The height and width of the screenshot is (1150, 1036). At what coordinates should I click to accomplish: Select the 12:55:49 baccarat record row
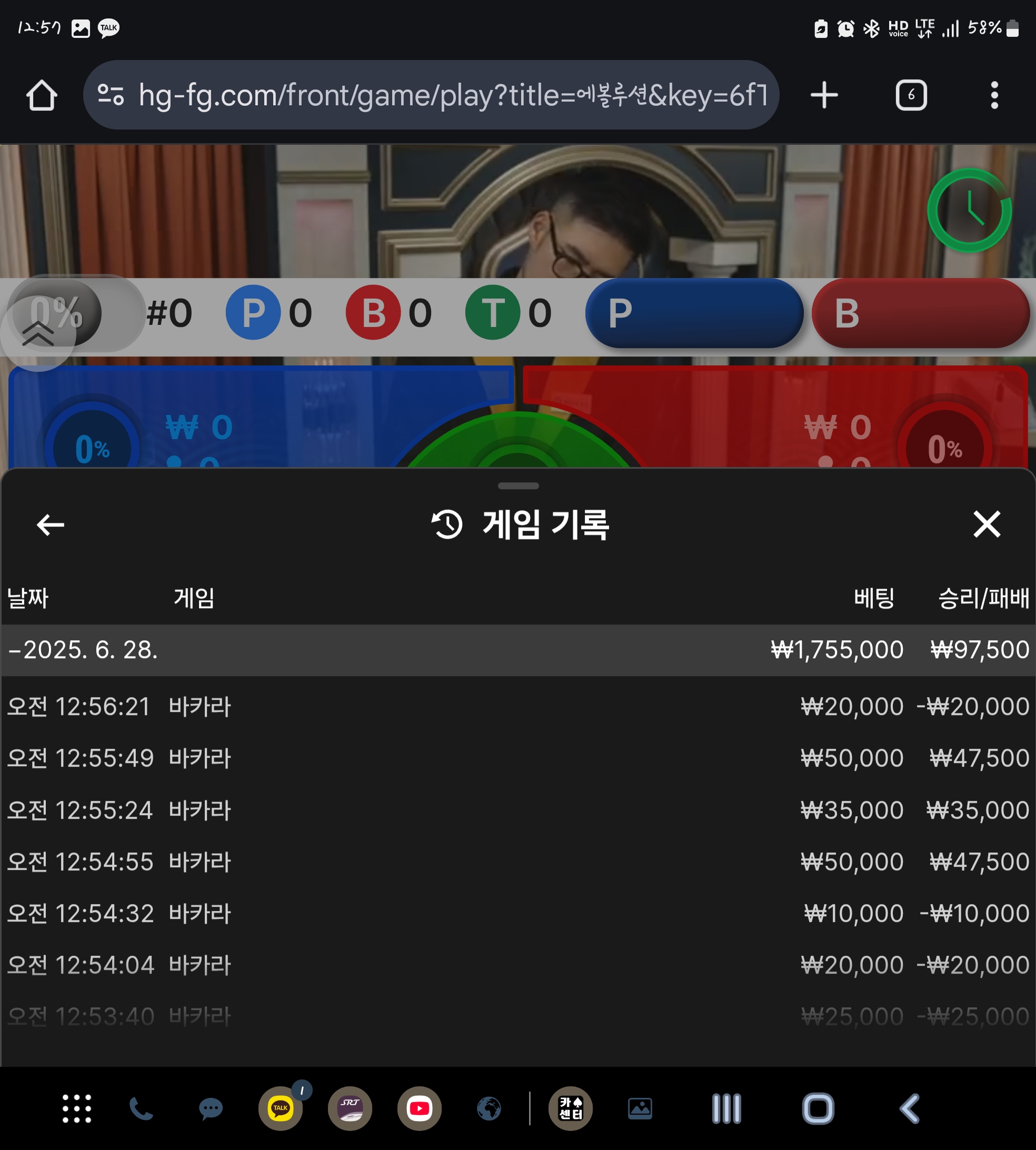click(517, 758)
